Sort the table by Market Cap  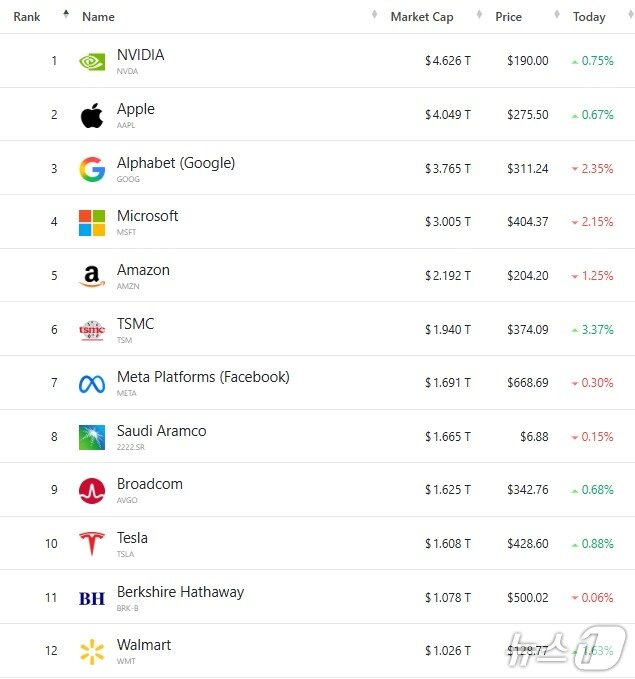[x=421, y=17]
